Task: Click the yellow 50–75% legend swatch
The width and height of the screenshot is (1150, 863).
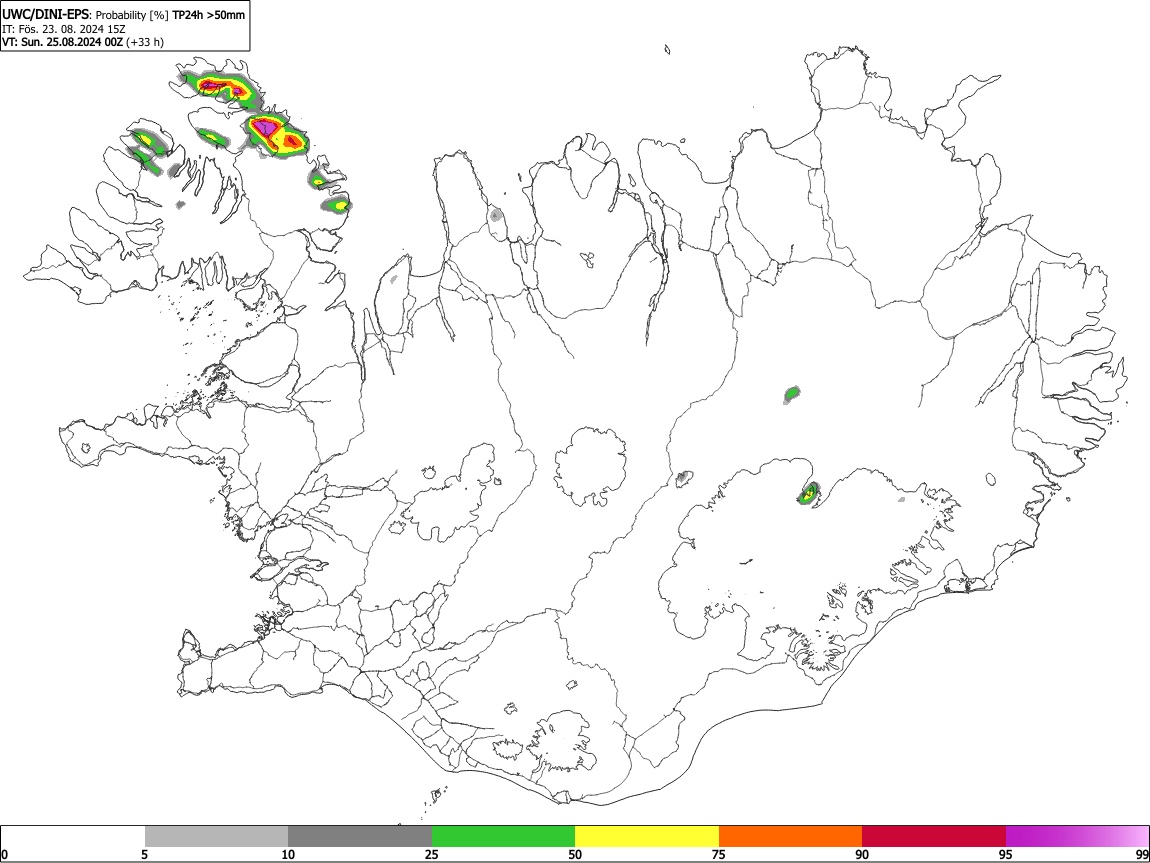Action: pyautogui.click(x=647, y=836)
